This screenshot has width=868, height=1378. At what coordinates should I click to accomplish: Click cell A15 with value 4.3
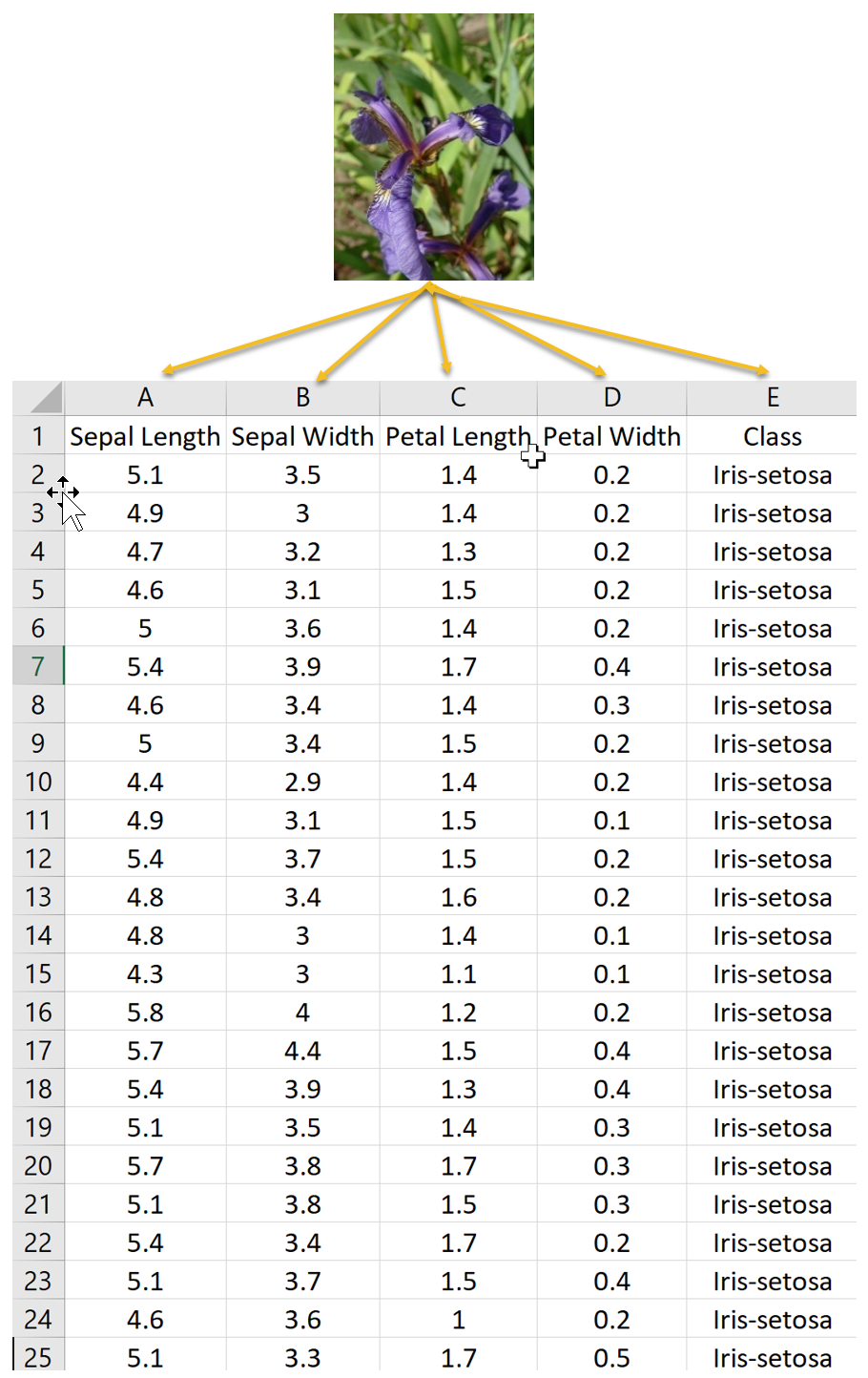click(145, 973)
